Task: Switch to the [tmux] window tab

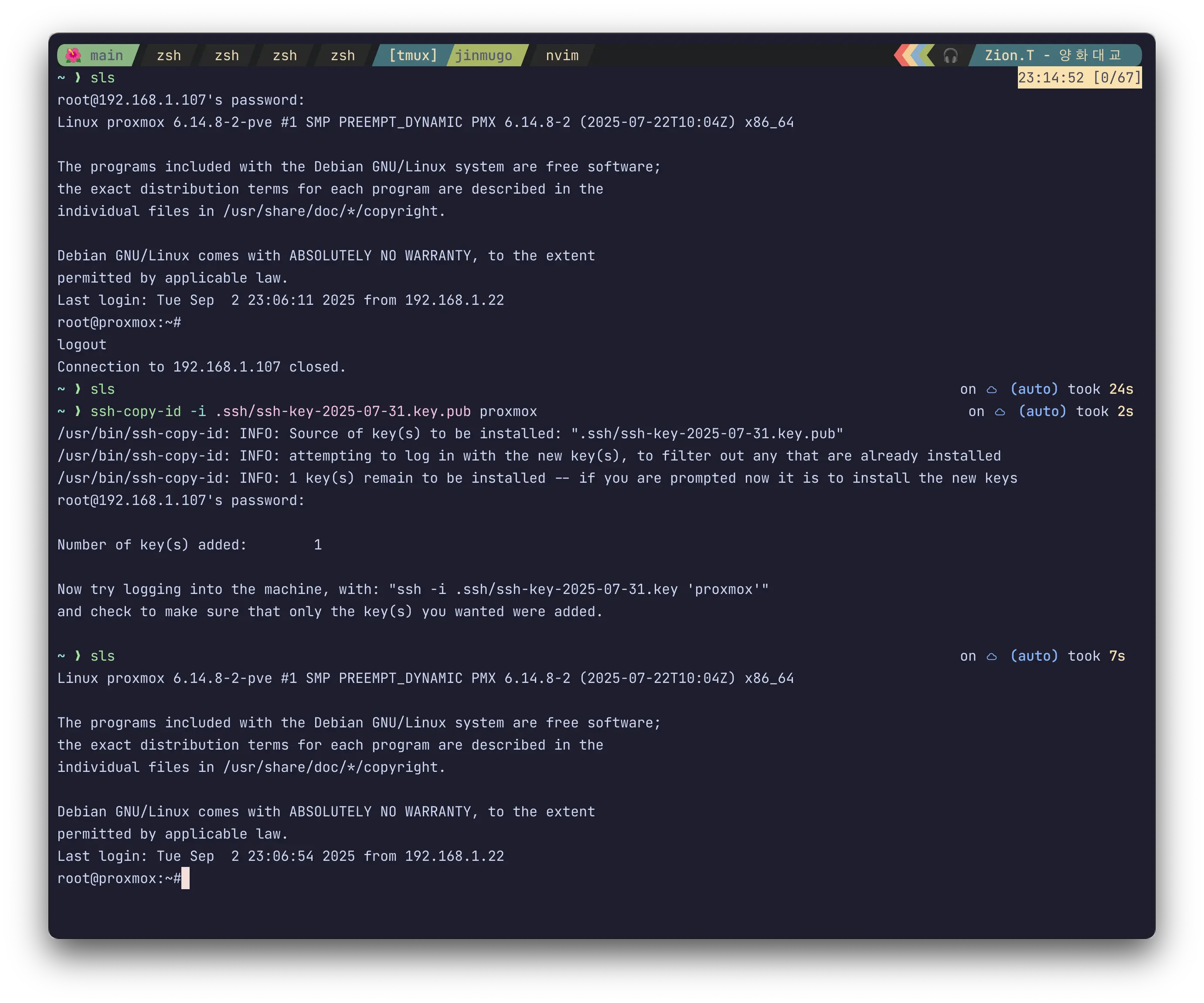Action: [x=412, y=56]
